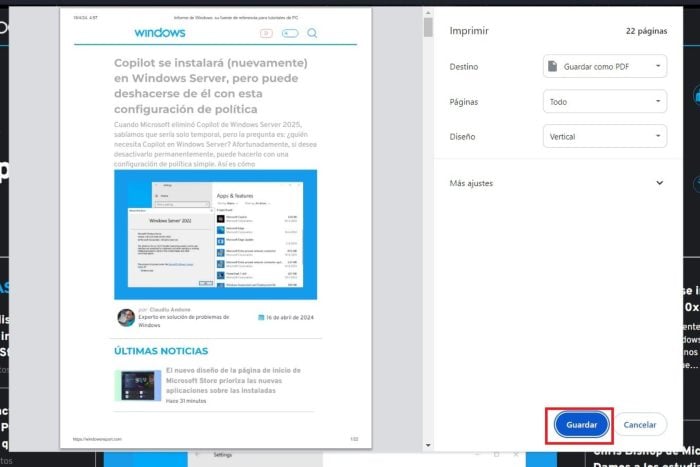Screen dimensions: 700x467
Task: Open the Destino dropdown Guardar como PDF
Action: pos(605,67)
